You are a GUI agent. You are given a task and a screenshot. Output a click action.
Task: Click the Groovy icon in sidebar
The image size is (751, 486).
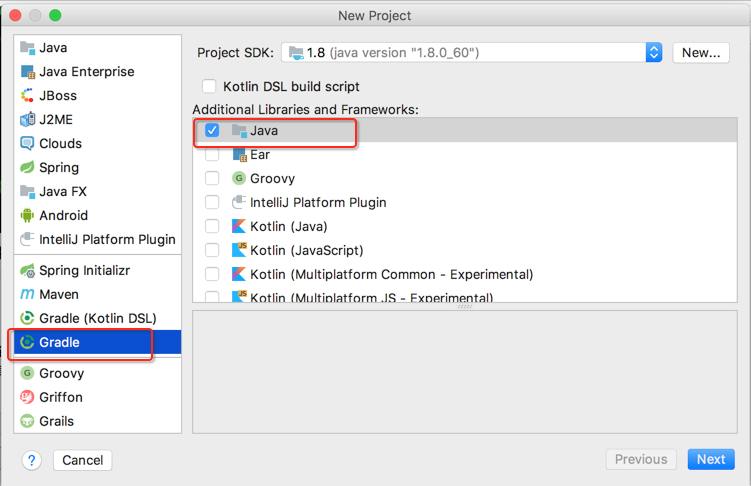coord(27,373)
